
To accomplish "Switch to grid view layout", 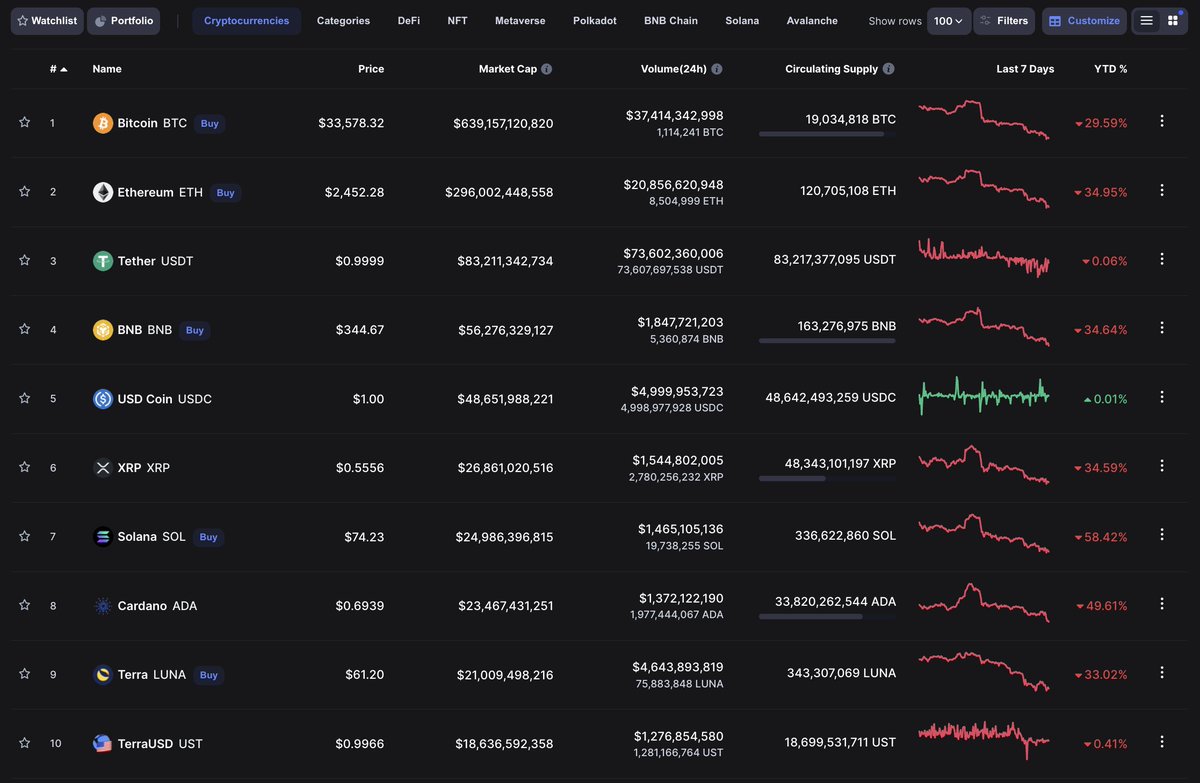I will (1172, 20).
